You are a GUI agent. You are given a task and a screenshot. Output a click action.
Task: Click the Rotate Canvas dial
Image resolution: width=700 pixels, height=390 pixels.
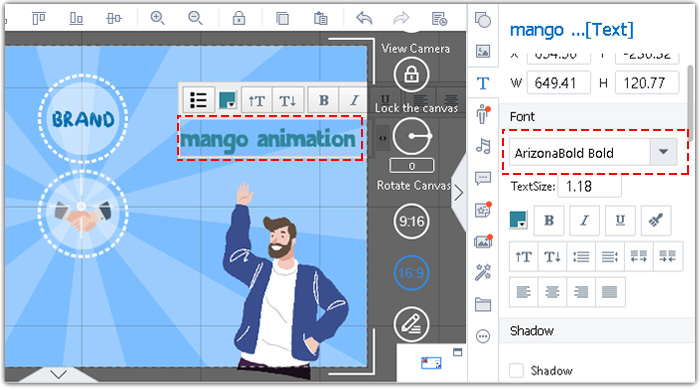click(412, 136)
